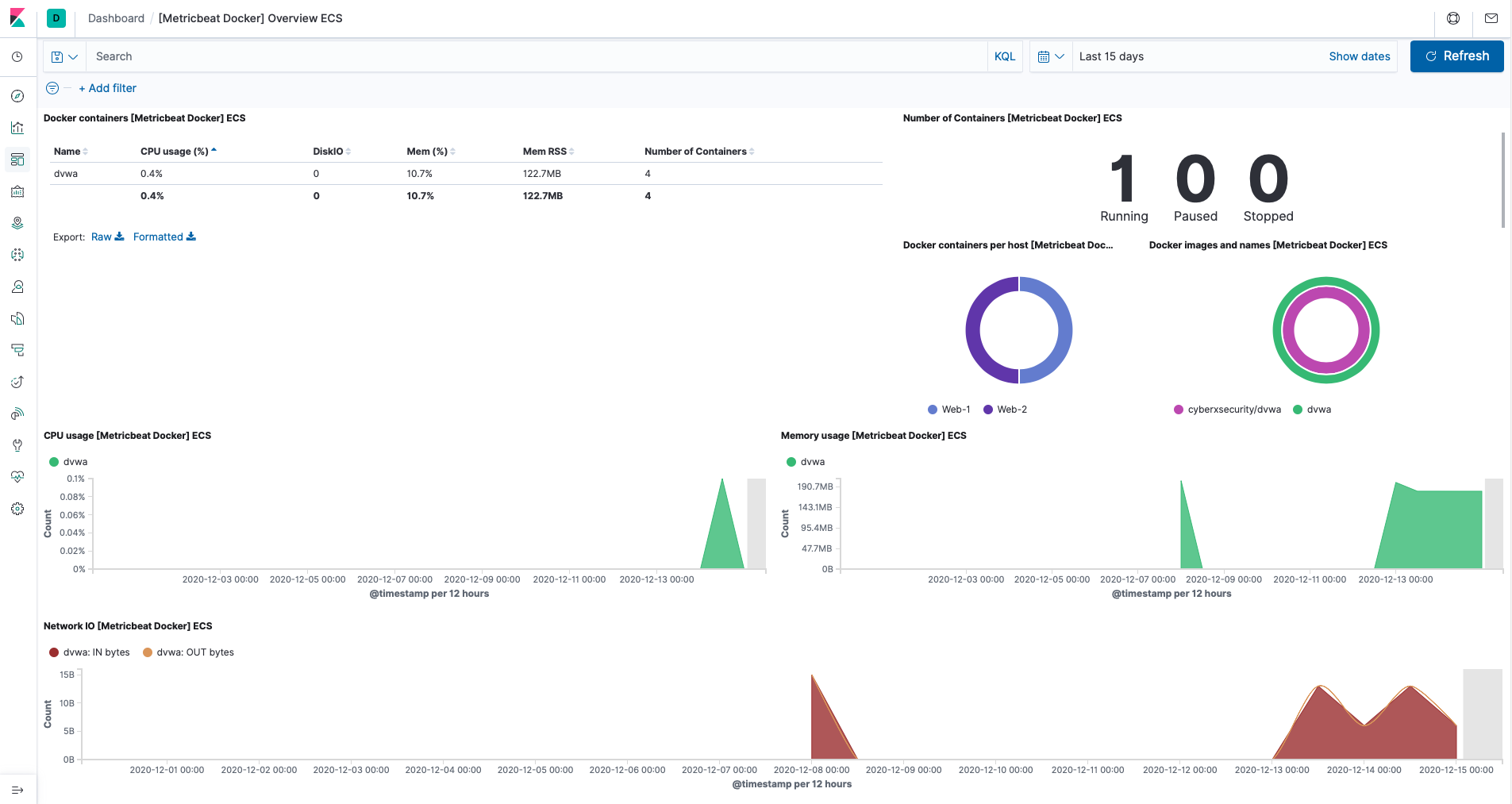
Task: Open the filter options icon beside Add filter
Action: (52, 88)
